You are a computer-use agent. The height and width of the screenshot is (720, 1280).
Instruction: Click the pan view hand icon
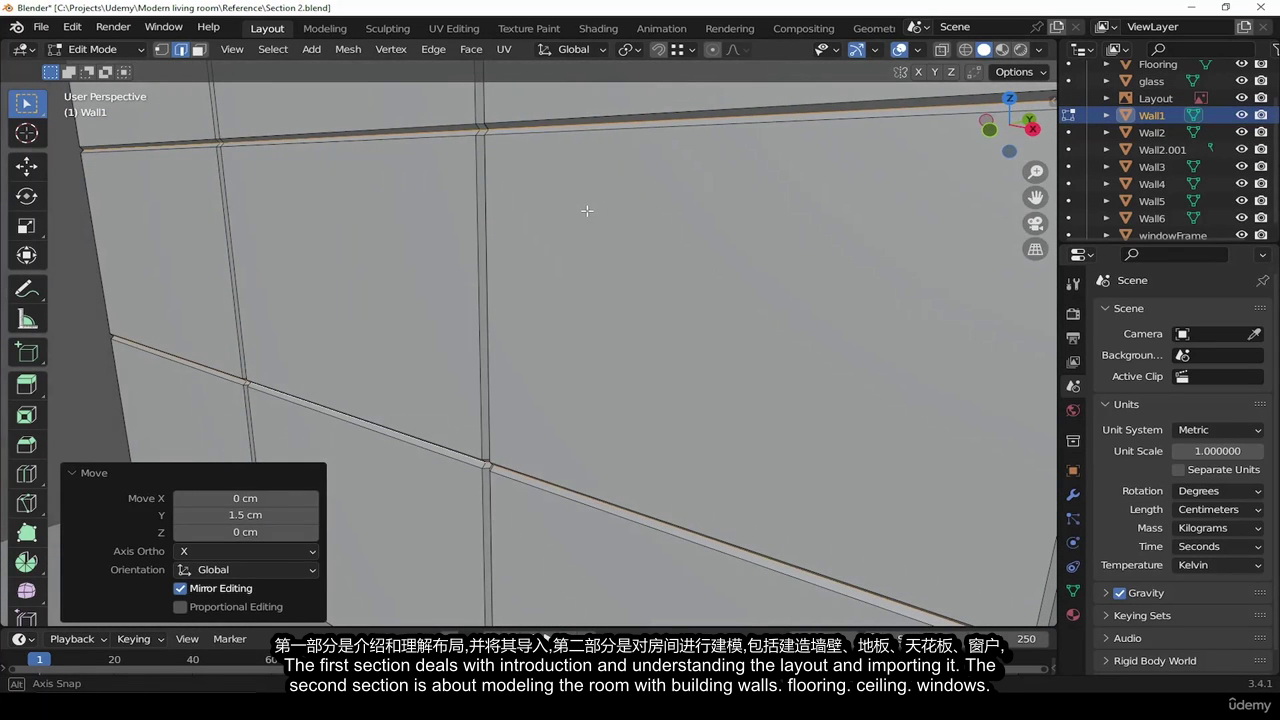point(1036,198)
